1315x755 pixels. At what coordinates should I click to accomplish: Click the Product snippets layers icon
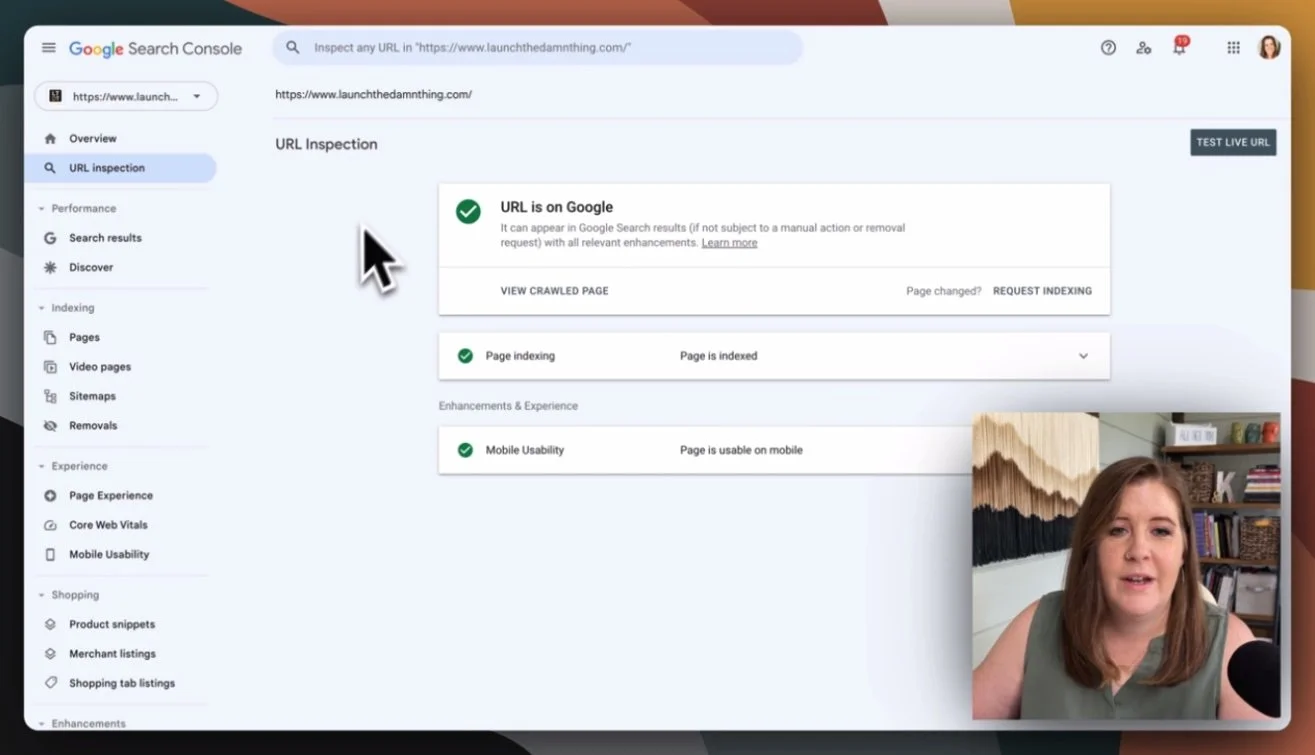pyautogui.click(x=50, y=624)
